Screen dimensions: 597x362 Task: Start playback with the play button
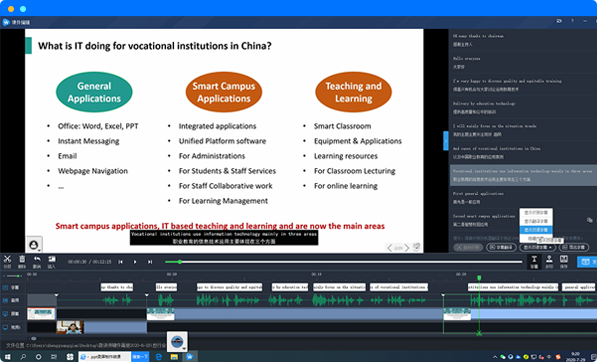pyautogui.click(x=135, y=262)
